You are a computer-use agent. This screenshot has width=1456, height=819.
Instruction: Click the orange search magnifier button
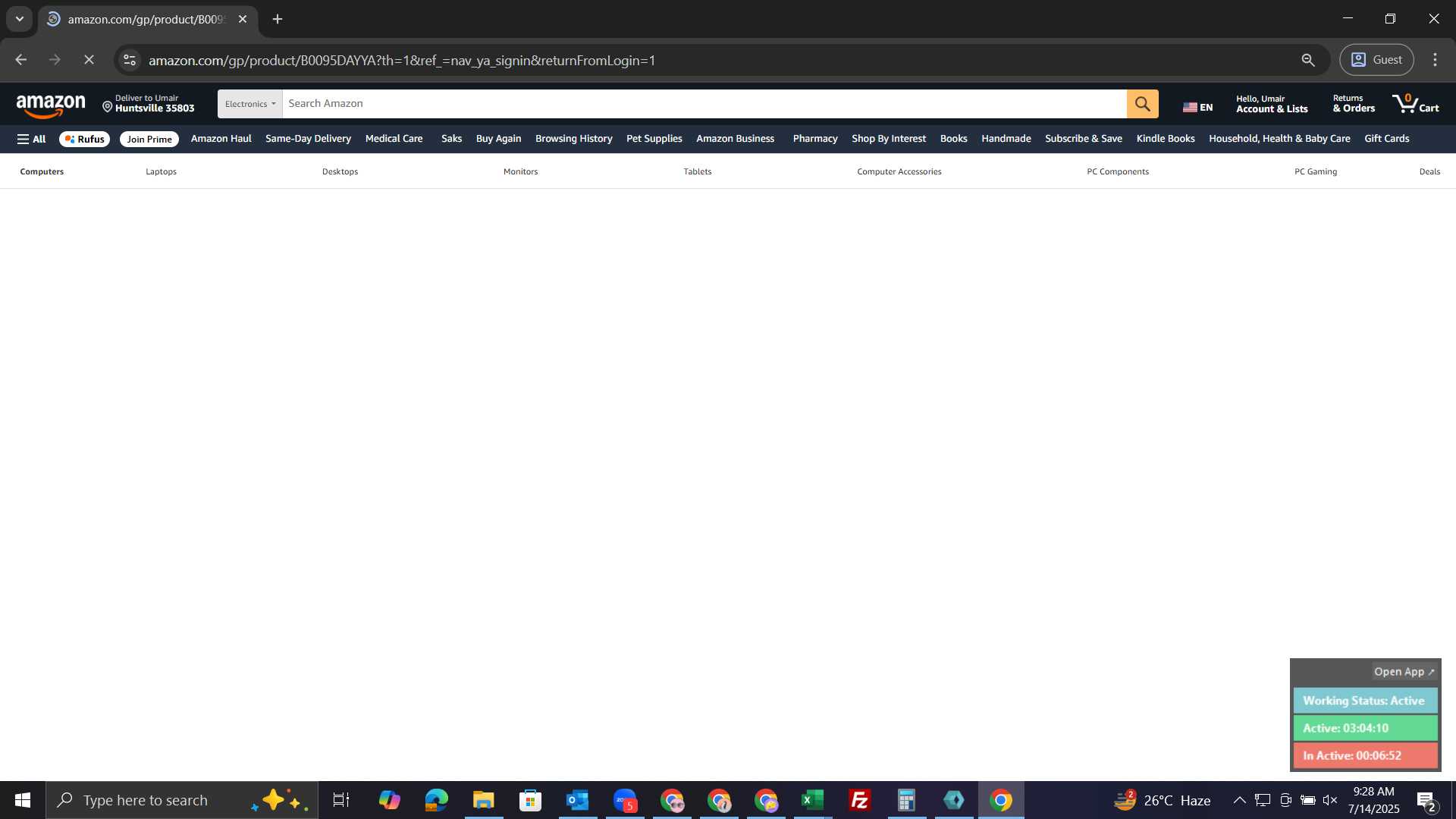[x=1142, y=104]
